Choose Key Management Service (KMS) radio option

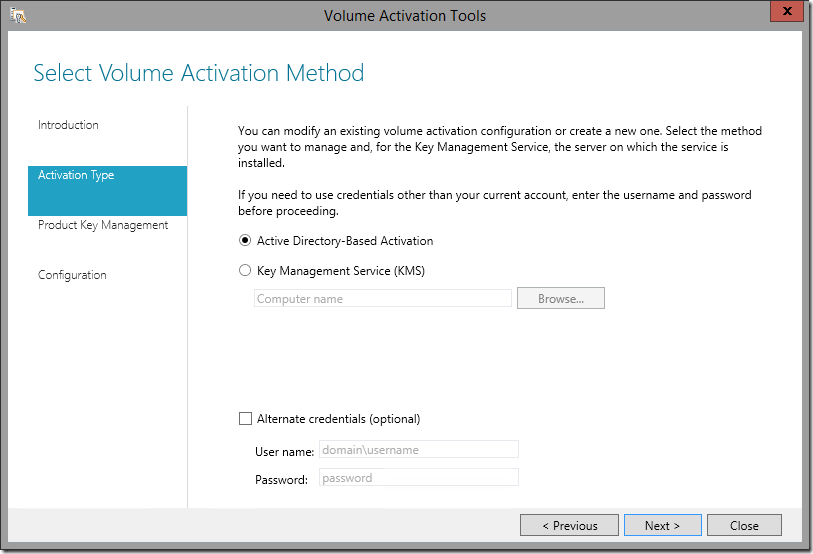(245, 271)
